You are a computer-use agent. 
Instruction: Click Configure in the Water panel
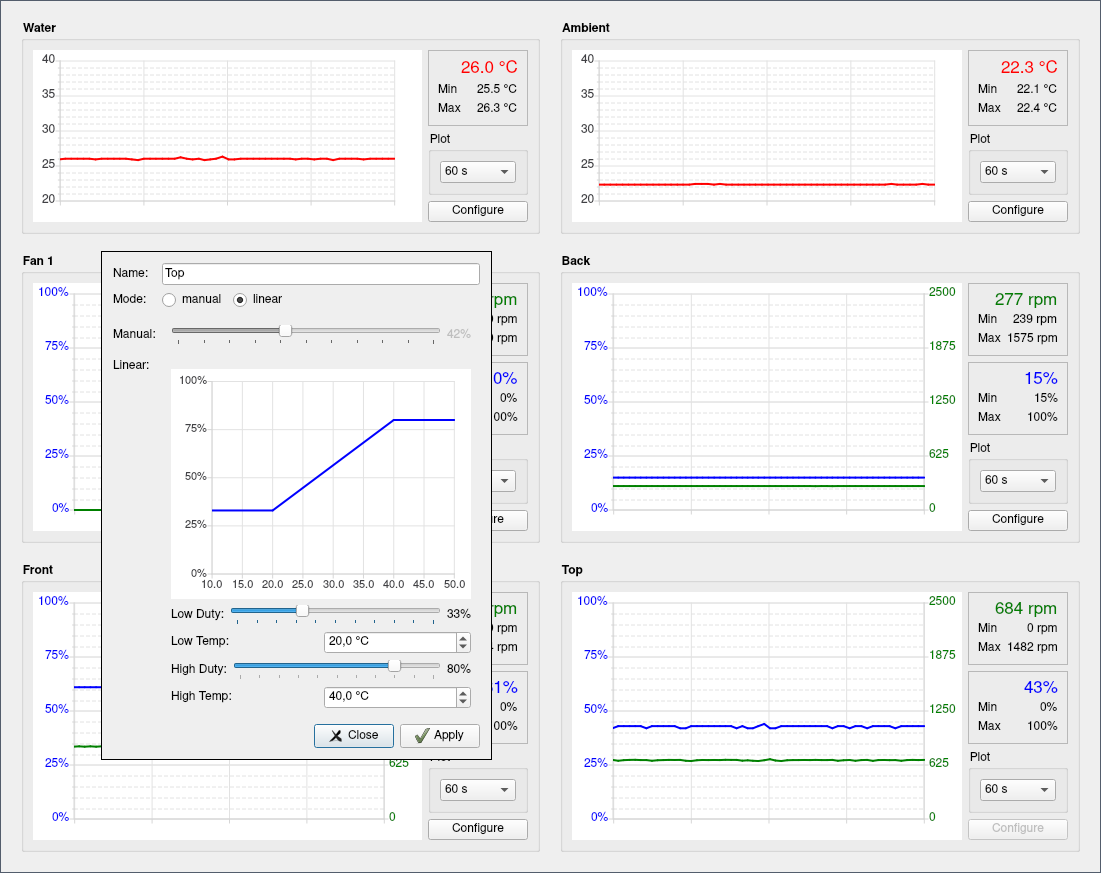point(477,211)
